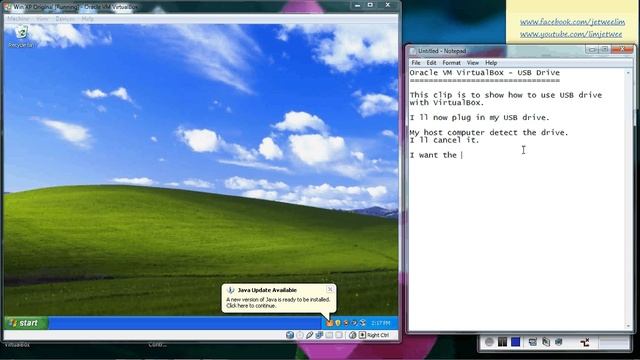640x360 pixels.
Task: Click the Java update tray icon
Action: click(x=329, y=323)
